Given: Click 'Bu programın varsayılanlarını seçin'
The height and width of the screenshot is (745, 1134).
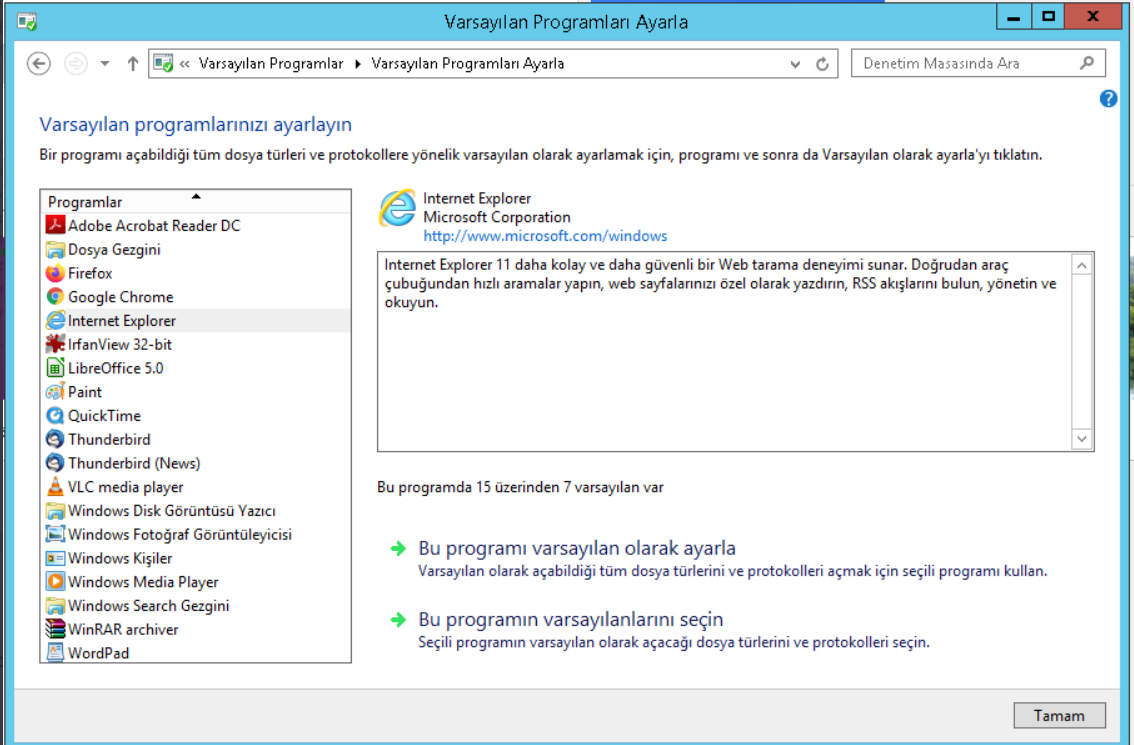Looking at the screenshot, I should tap(571, 619).
